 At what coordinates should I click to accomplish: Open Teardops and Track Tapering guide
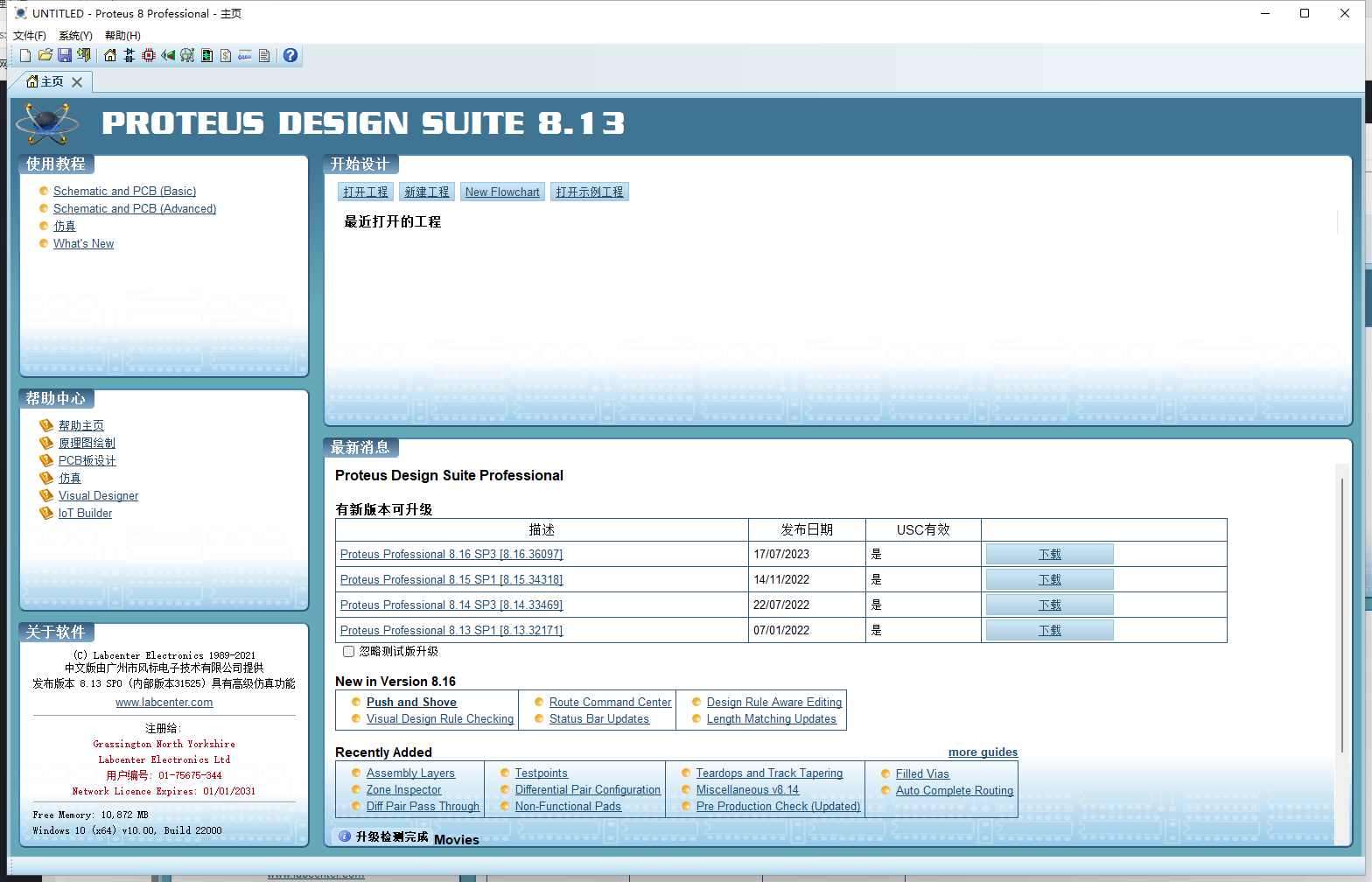(769, 773)
